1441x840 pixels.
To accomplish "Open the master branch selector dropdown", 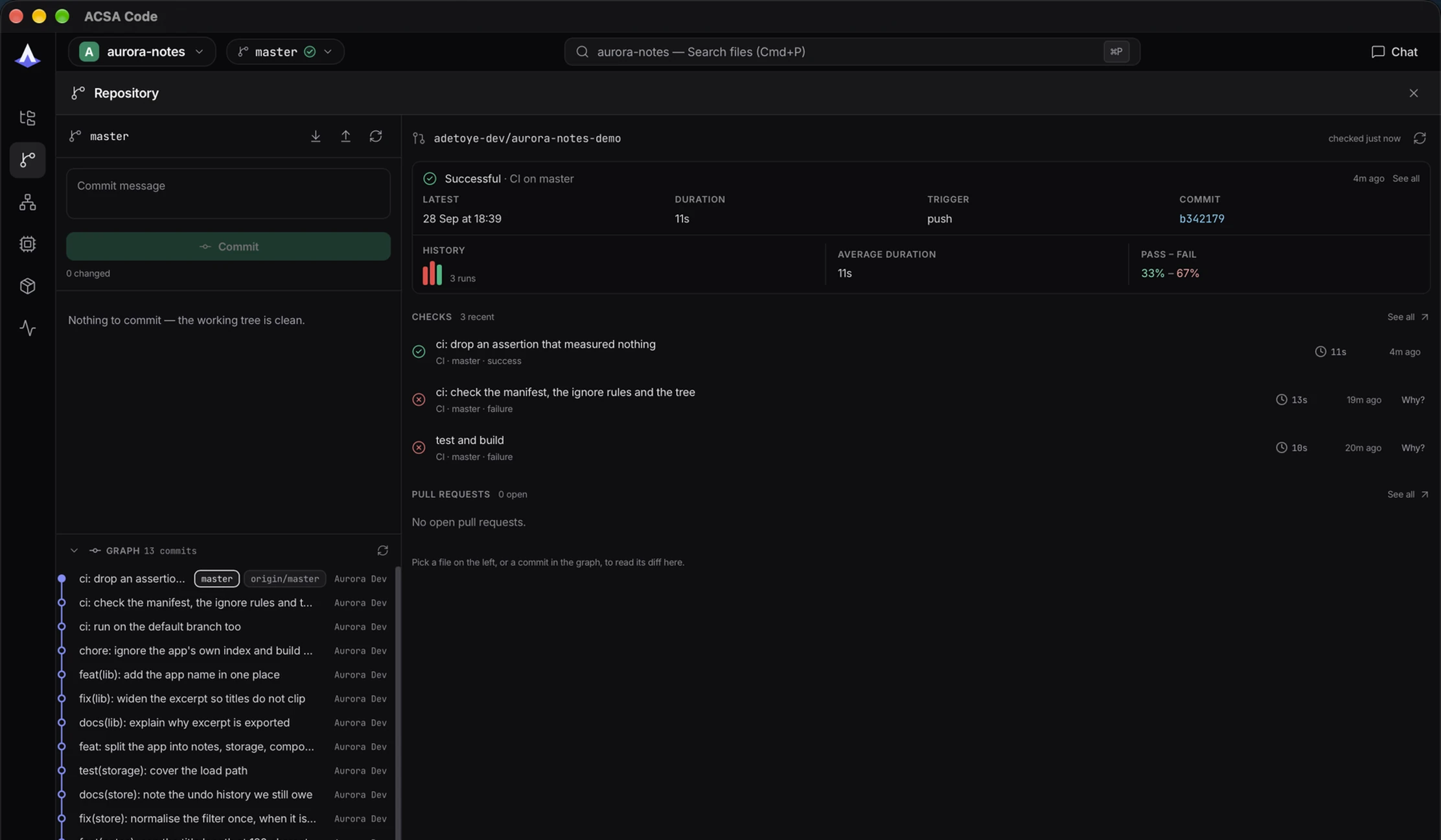I will [285, 52].
